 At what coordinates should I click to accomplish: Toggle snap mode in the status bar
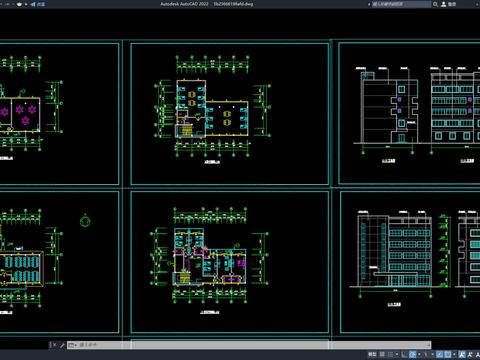click(x=390, y=354)
